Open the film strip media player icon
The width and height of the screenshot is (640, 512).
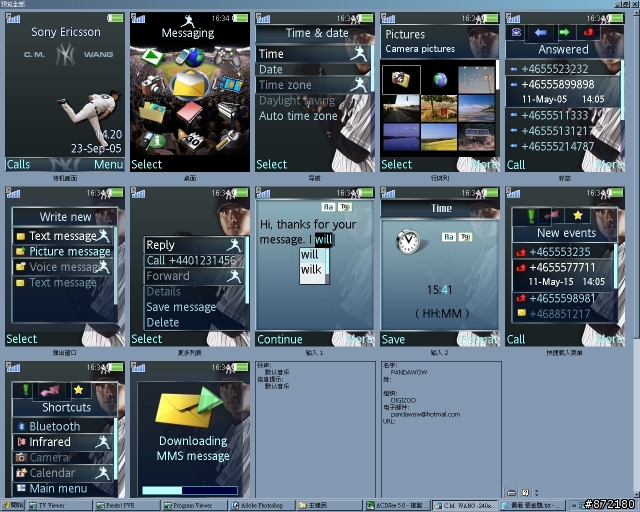click(x=231, y=84)
